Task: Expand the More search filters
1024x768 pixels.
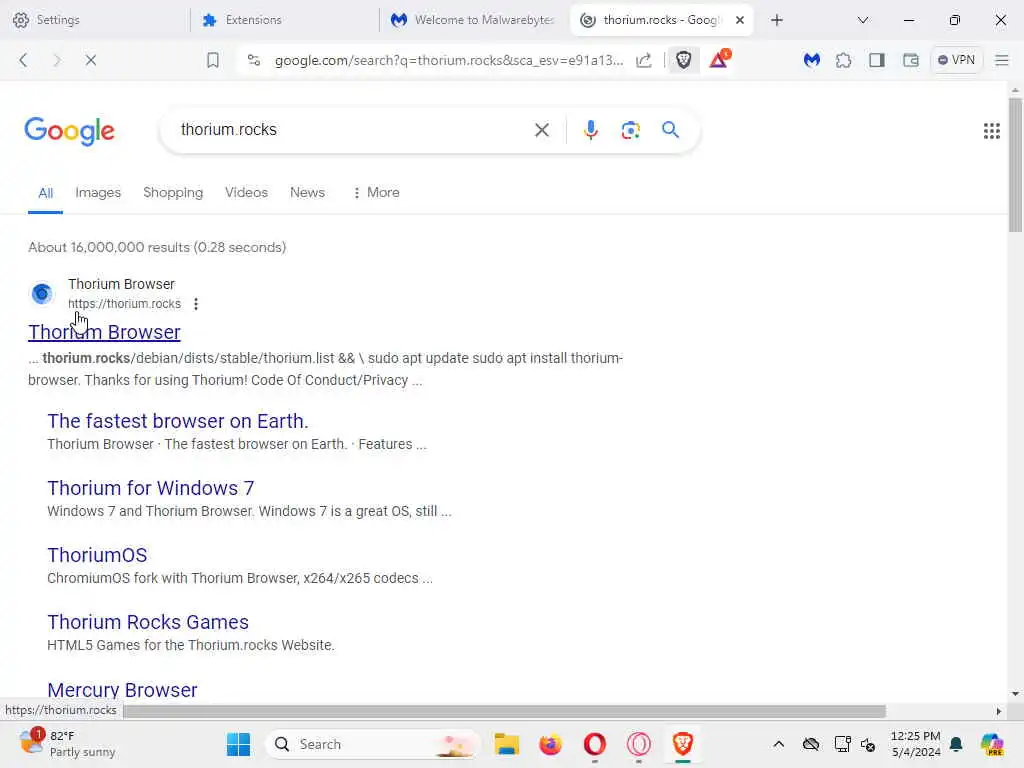Action: [376, 193]
